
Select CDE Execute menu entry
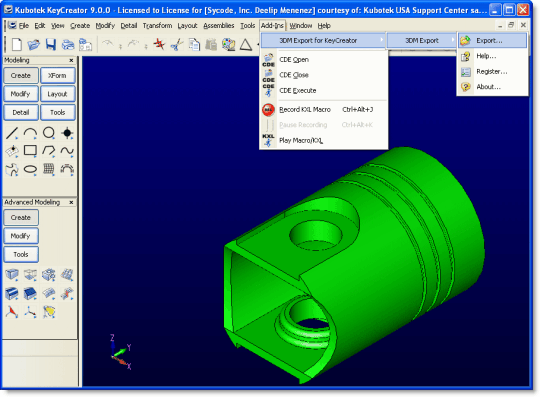[x=323, y=91]
